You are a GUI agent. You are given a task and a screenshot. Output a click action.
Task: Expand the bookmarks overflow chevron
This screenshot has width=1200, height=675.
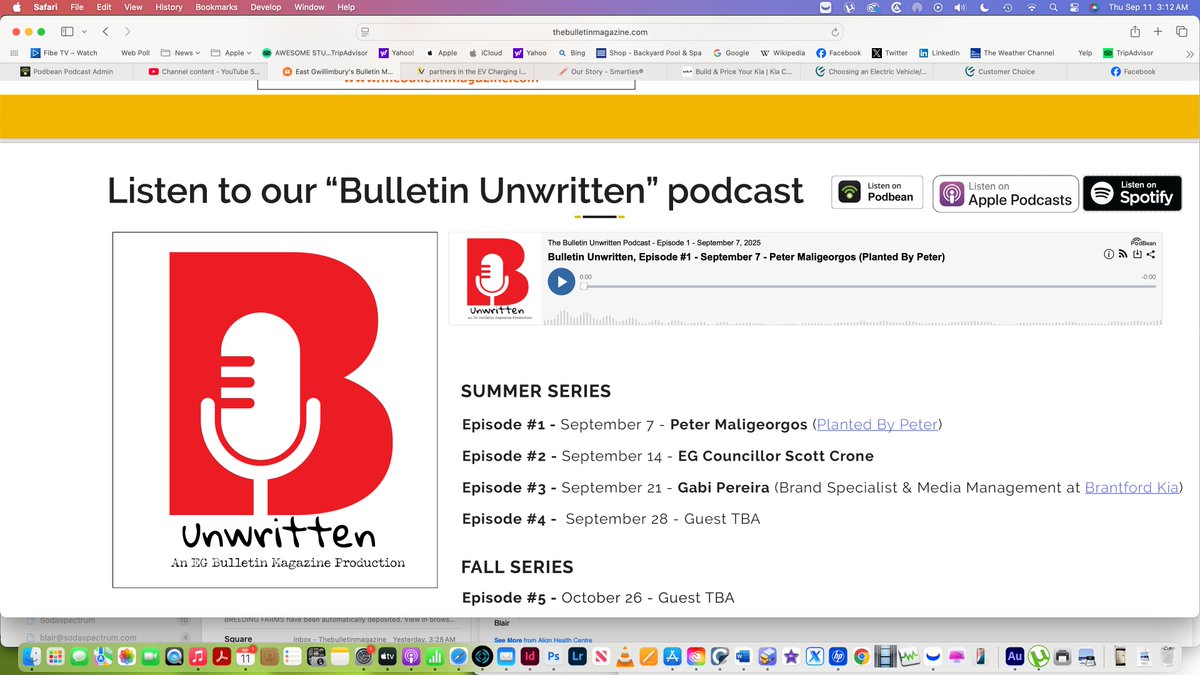pyautogui.click(x=1192, y=53)
